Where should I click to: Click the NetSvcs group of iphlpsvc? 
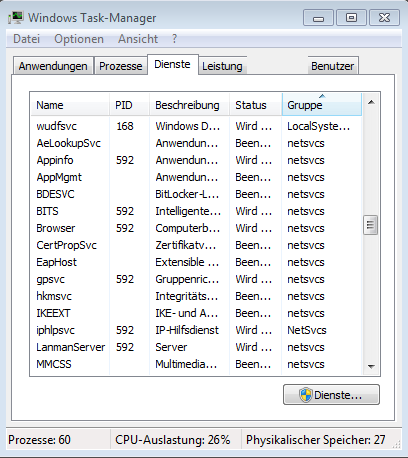[307, 330]
